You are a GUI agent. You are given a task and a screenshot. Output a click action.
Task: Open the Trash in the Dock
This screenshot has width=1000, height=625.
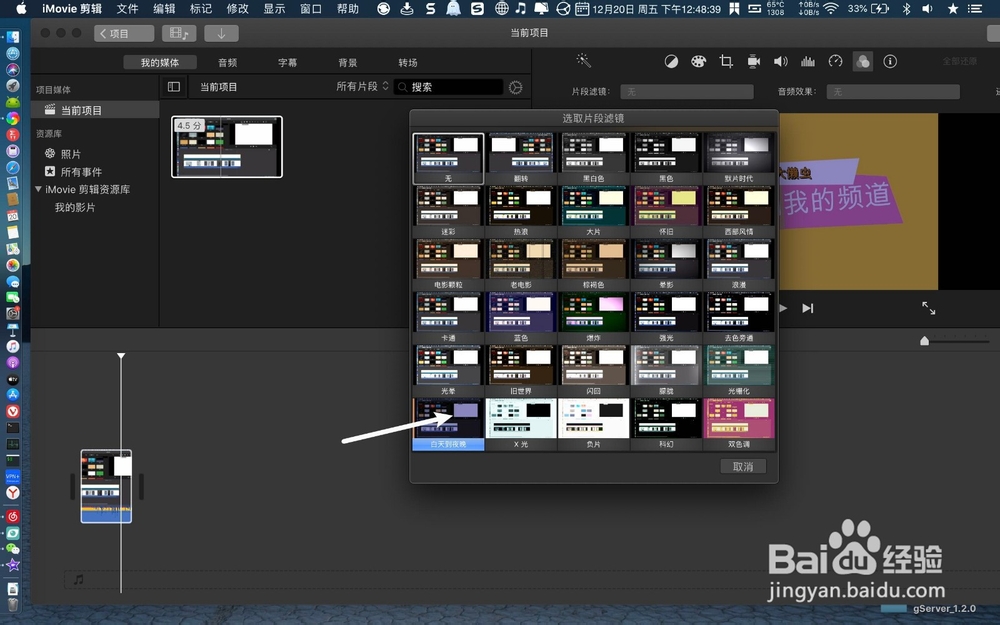coord(13,605)
